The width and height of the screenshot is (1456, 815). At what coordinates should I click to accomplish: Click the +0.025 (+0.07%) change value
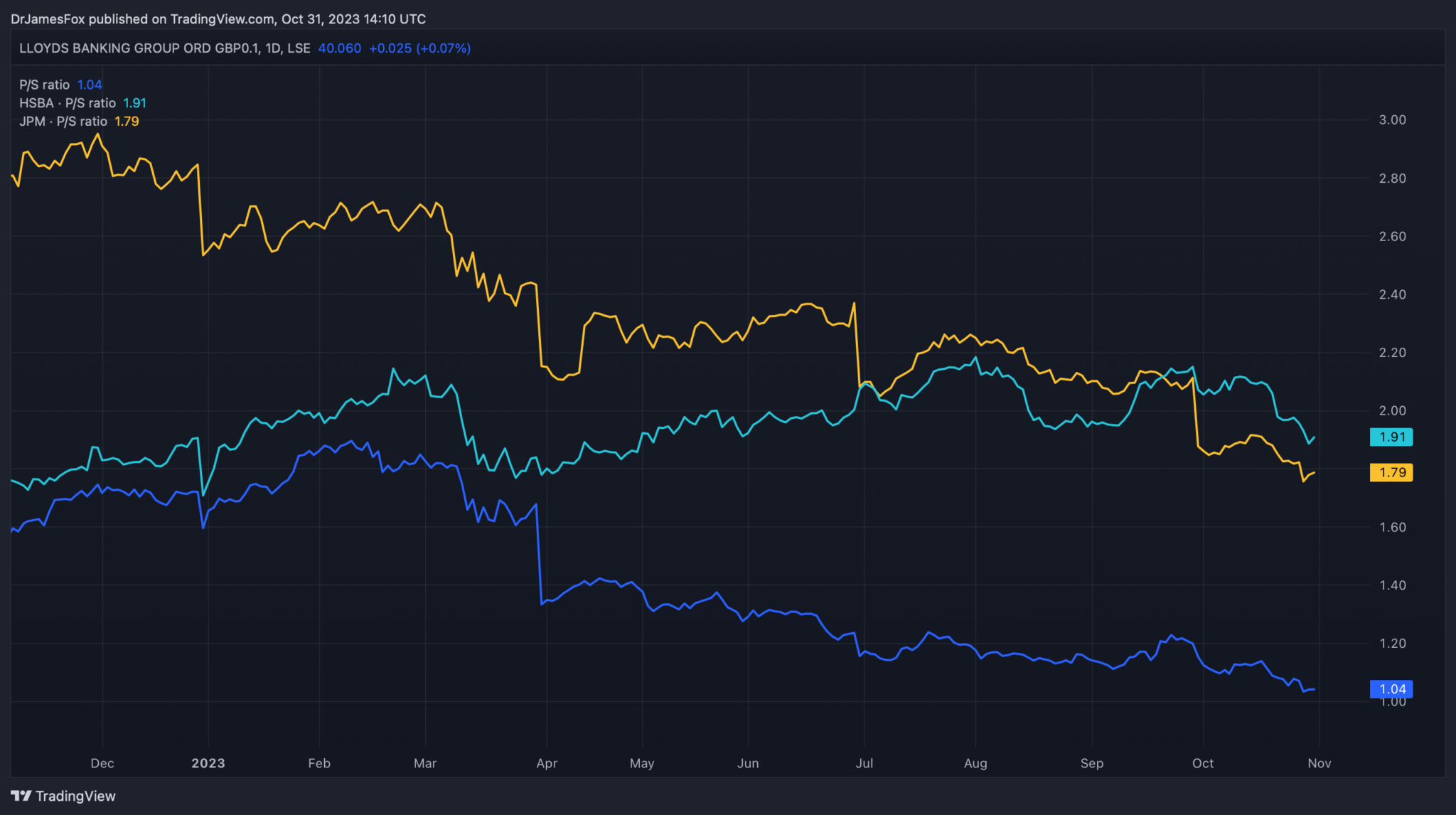419,48
